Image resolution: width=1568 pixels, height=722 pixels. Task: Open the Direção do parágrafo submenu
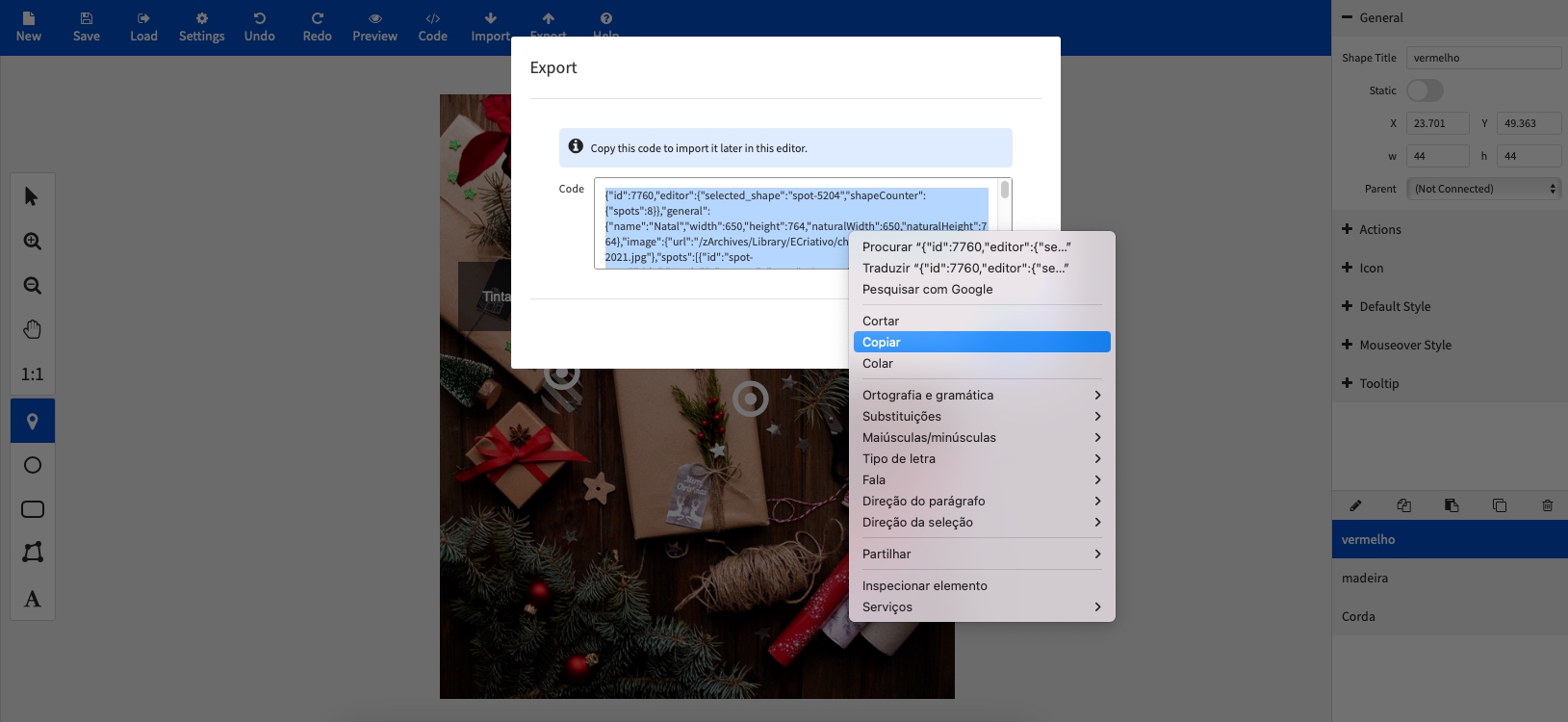pos(982,501)
